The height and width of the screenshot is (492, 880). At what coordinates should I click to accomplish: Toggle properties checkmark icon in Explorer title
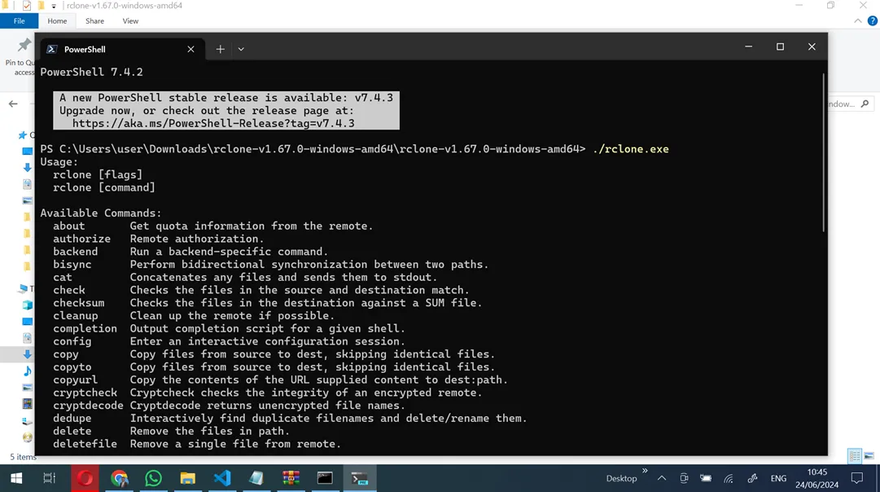click(x=26, y=6)
